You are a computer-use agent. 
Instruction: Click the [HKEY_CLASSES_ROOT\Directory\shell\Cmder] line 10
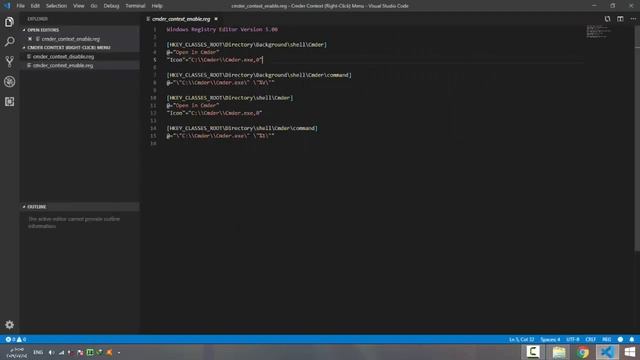(230, 98)
